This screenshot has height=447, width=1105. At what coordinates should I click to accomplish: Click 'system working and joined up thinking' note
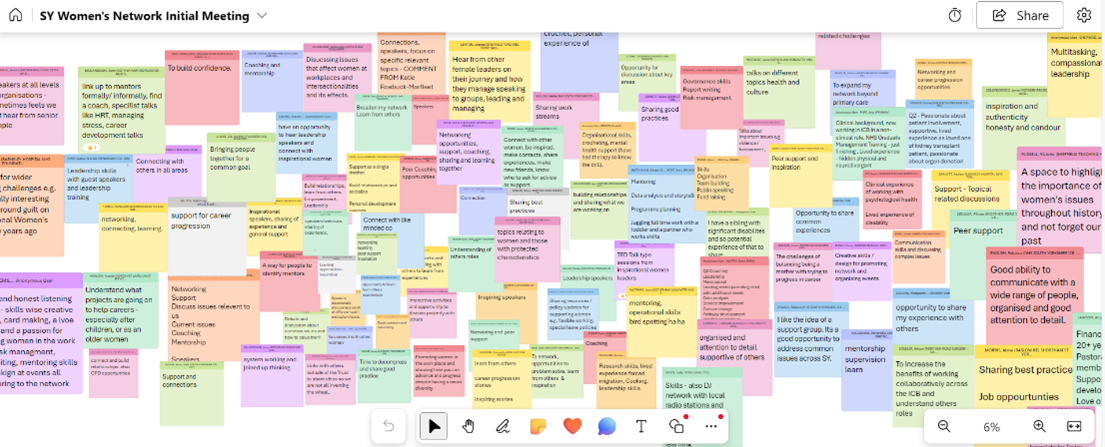pos(272,376)
